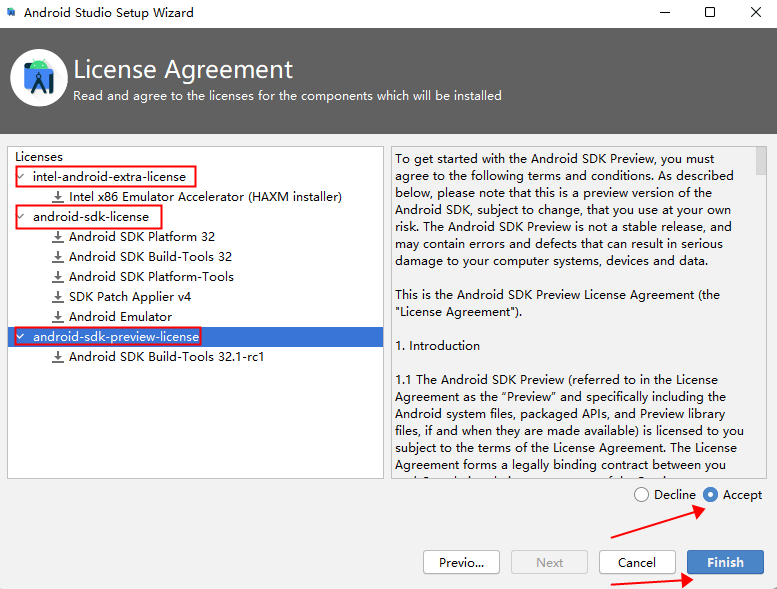777x589 pixels.
Task: Click download icon next to Android SDK Platform-Tools
Action: pos(58,277)
